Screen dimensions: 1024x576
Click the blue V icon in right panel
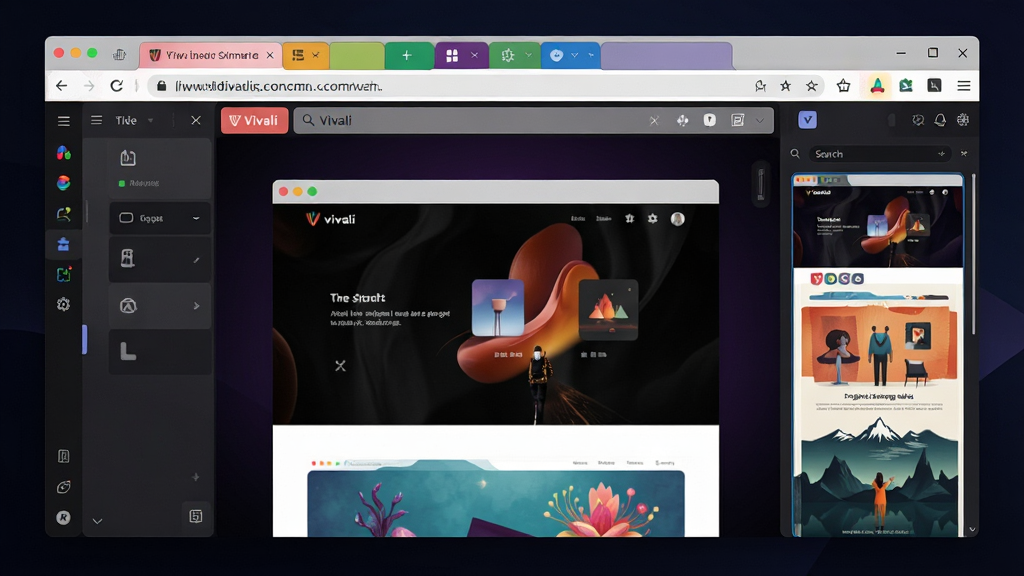(x=807, y=120)
